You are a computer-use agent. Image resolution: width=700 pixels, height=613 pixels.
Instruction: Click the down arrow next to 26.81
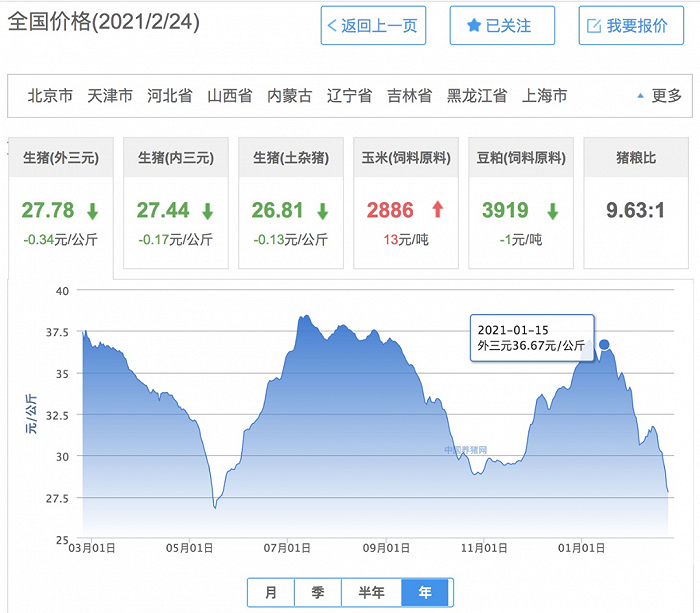pyautogui.click(x=323, y=211)
